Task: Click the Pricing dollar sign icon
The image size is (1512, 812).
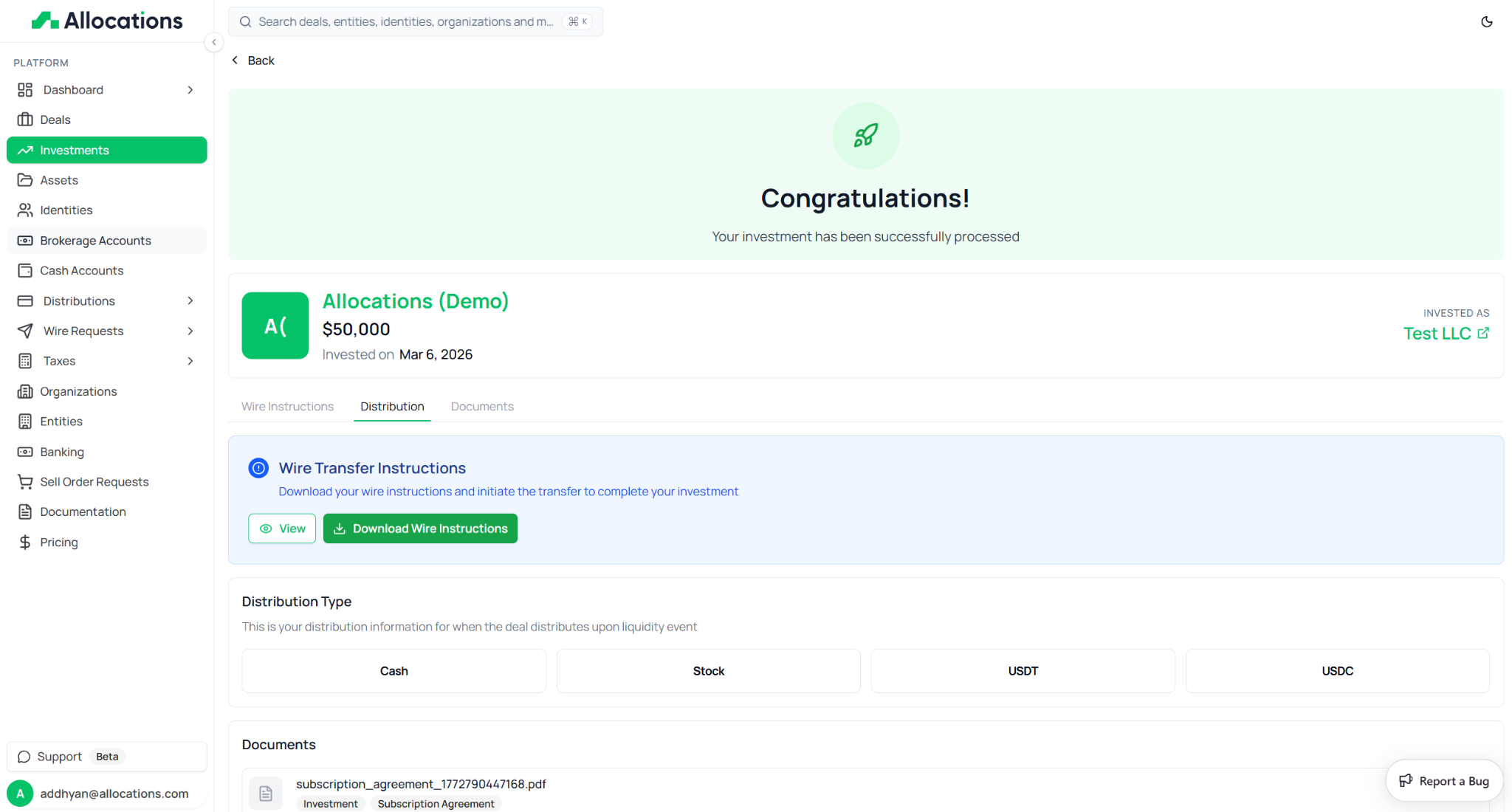Action: pos(25,543)
